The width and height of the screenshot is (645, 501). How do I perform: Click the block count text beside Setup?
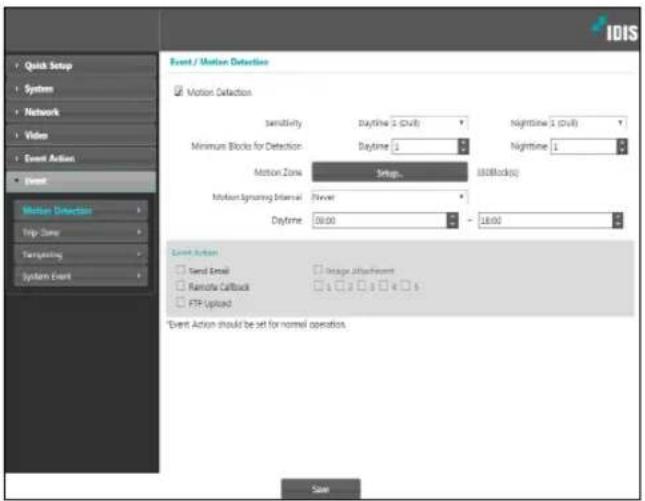[x=497, y=172]
